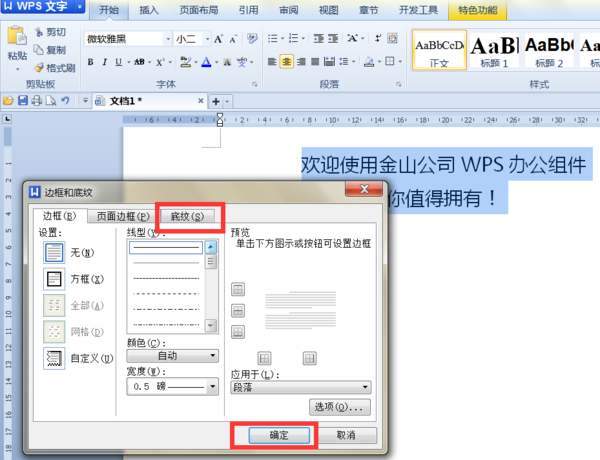
Task: Open the 页面边框(P) tab in dialog
Action: (123, 217)
